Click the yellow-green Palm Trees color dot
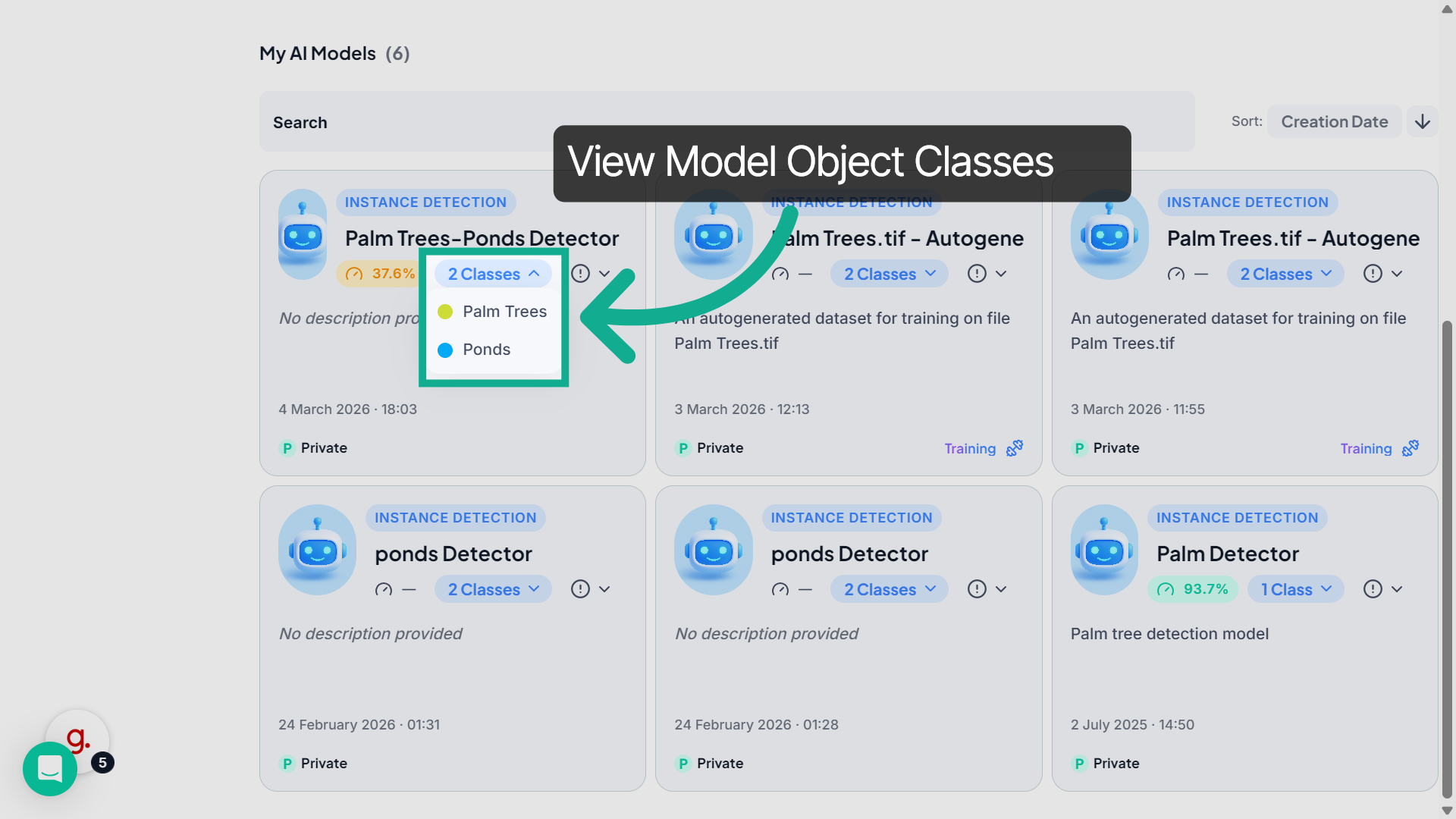The height and width of the screenshot is (819, 1456). (445, 312)
